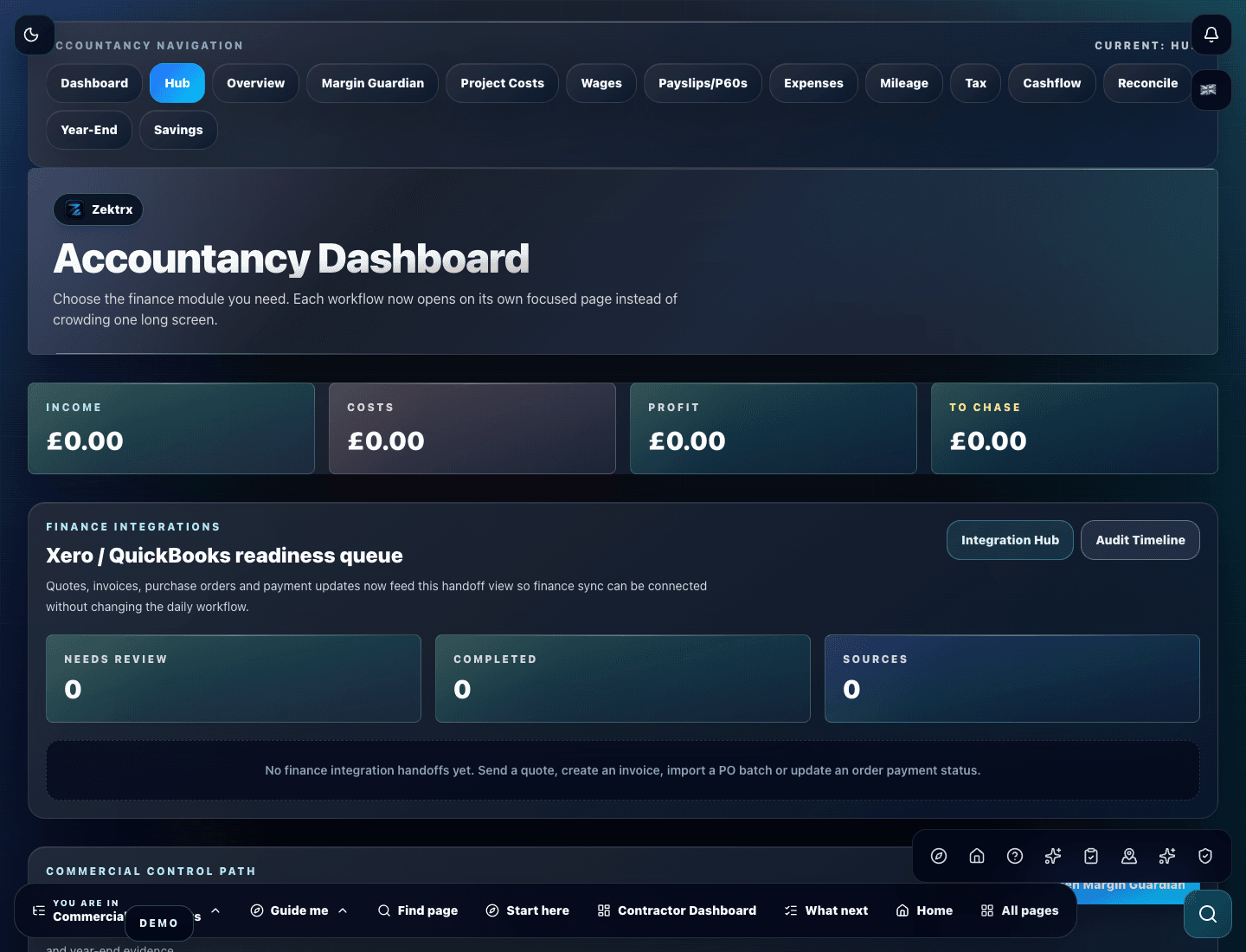Open the Savings tab
The width and height of the screenshot is (1246, 952).
pos(178,130)
